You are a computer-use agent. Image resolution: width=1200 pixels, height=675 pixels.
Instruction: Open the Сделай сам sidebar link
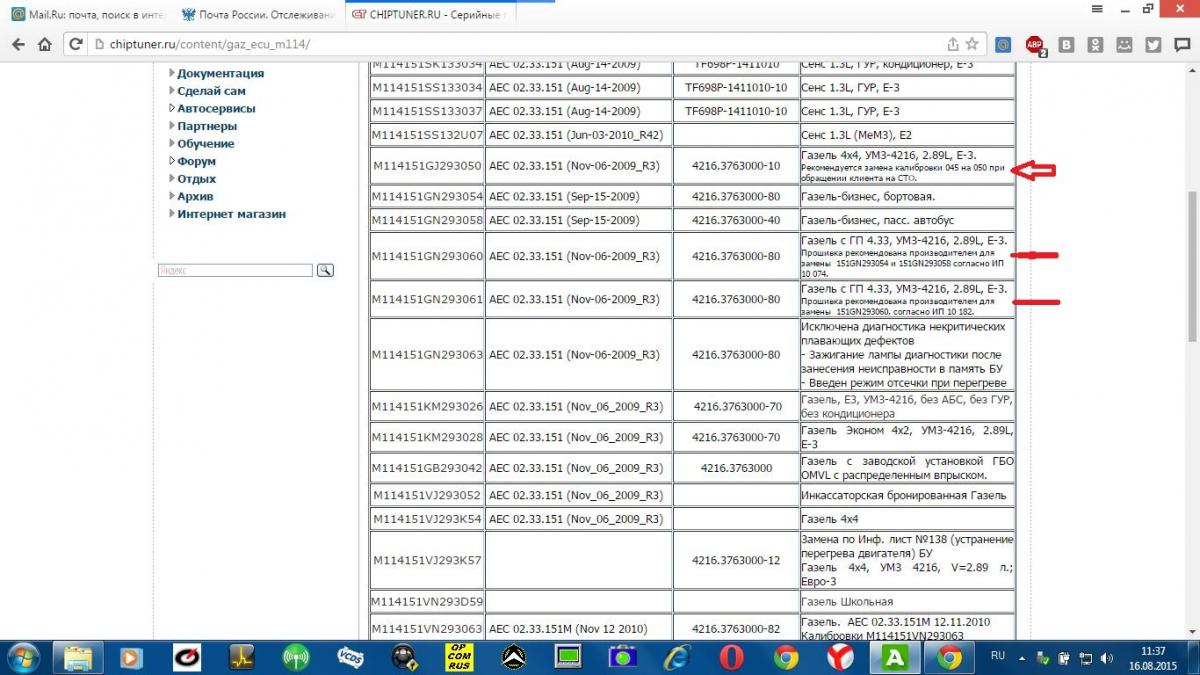(211, 91)
